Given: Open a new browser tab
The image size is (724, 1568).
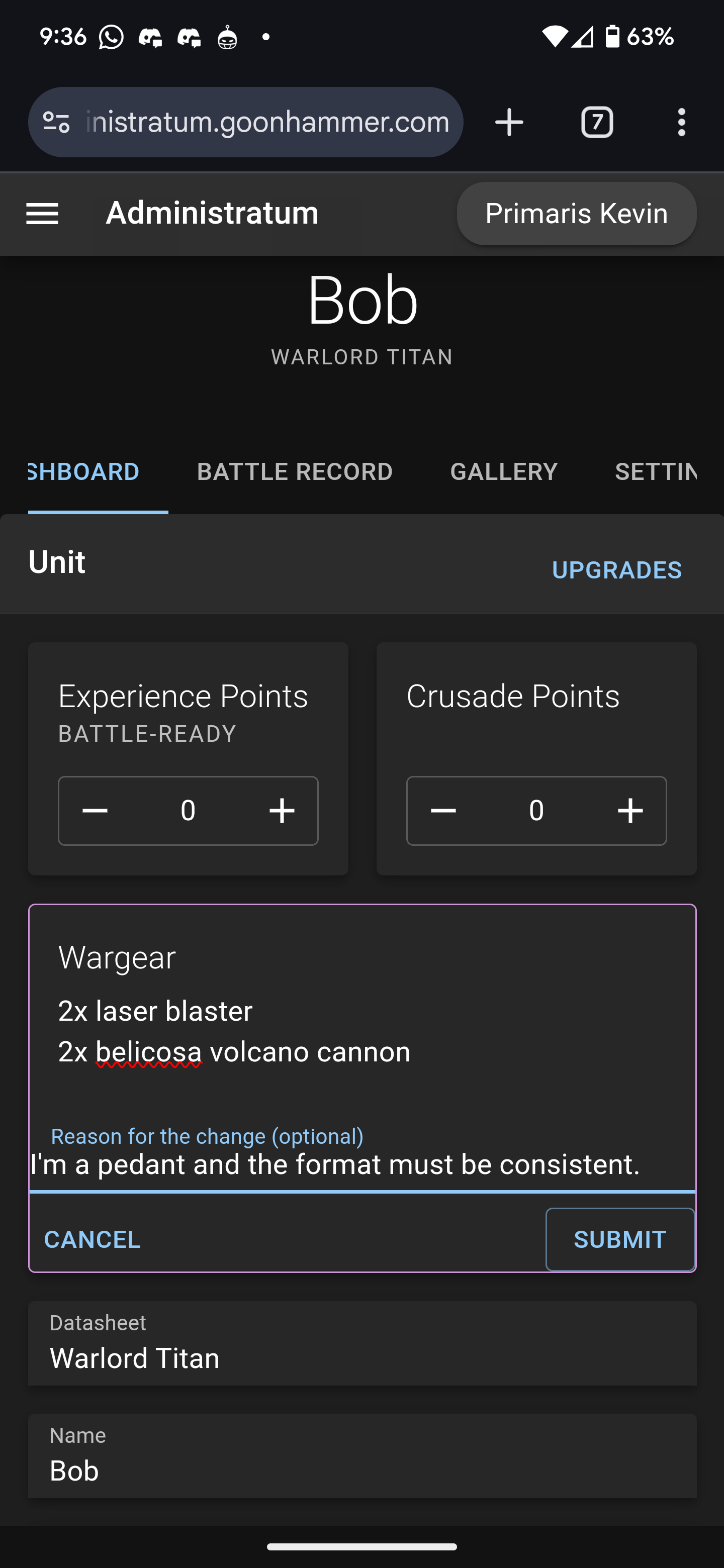Looking at the screenshot, I should 509,122.
